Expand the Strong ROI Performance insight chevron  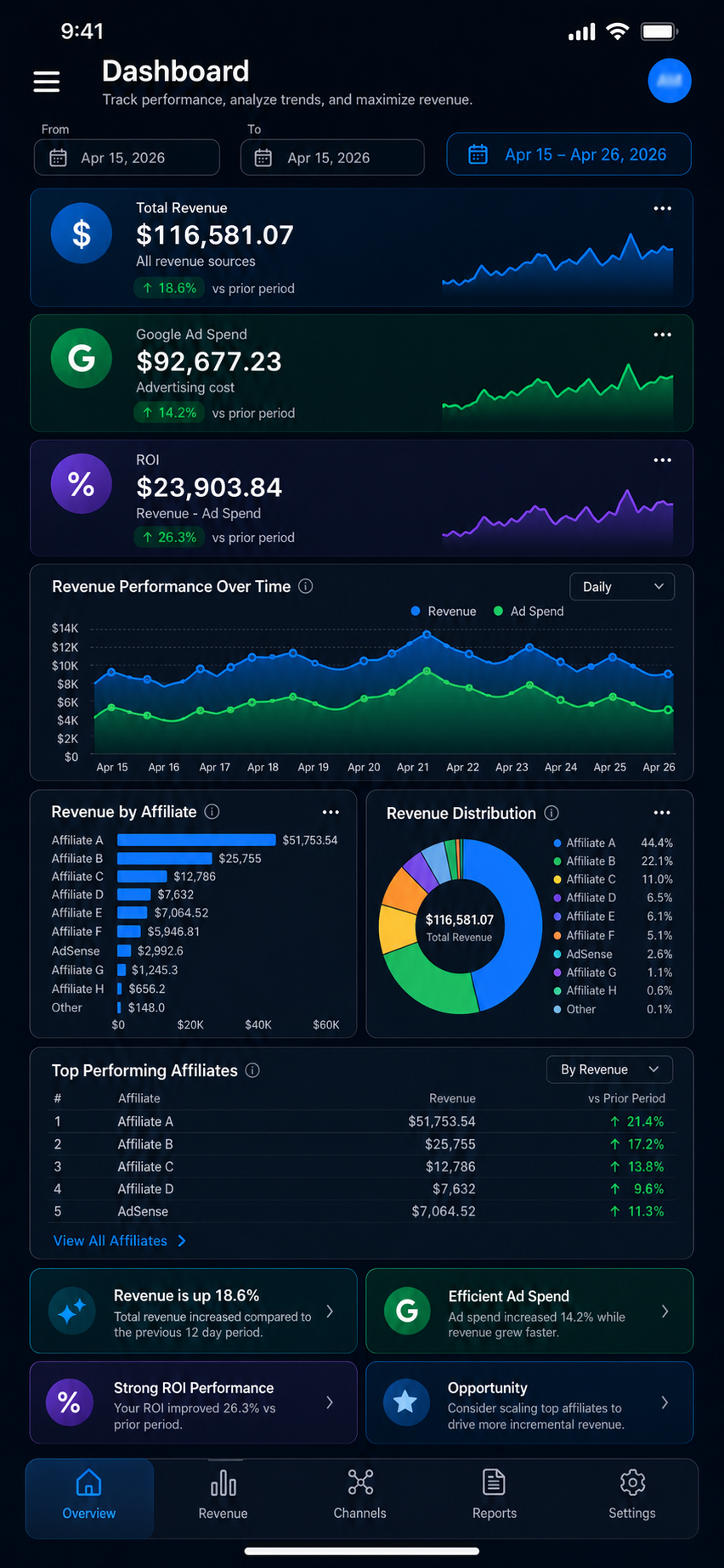pyautogui.click(x=330, y=1402)
